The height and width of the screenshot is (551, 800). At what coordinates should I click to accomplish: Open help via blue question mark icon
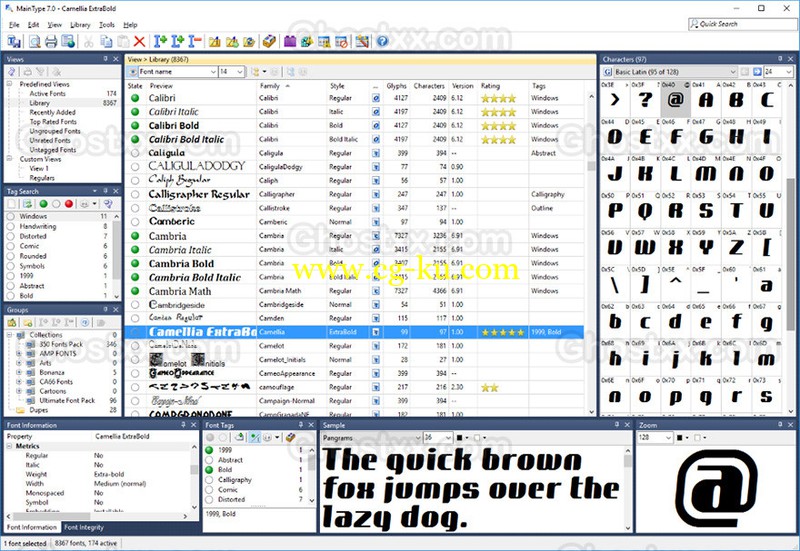pyautogui.click(x=383, y=41)
